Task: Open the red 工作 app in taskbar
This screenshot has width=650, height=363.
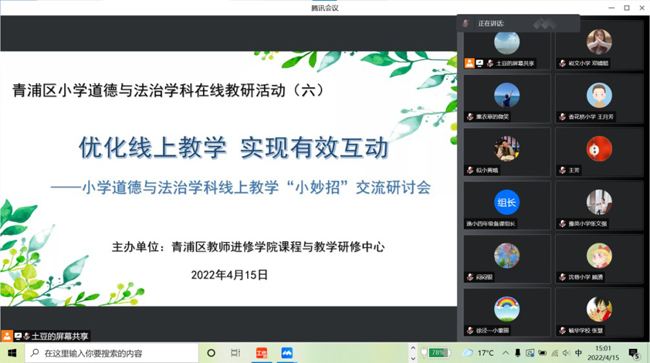Action: coord(262,353)
